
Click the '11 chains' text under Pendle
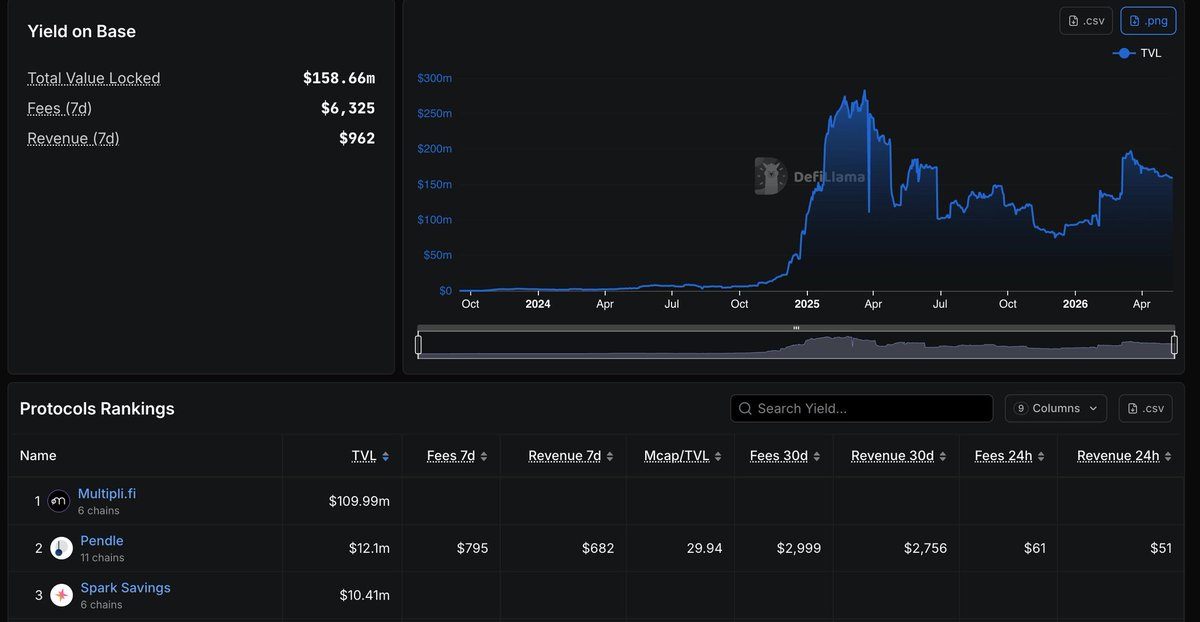coord(102,558)
